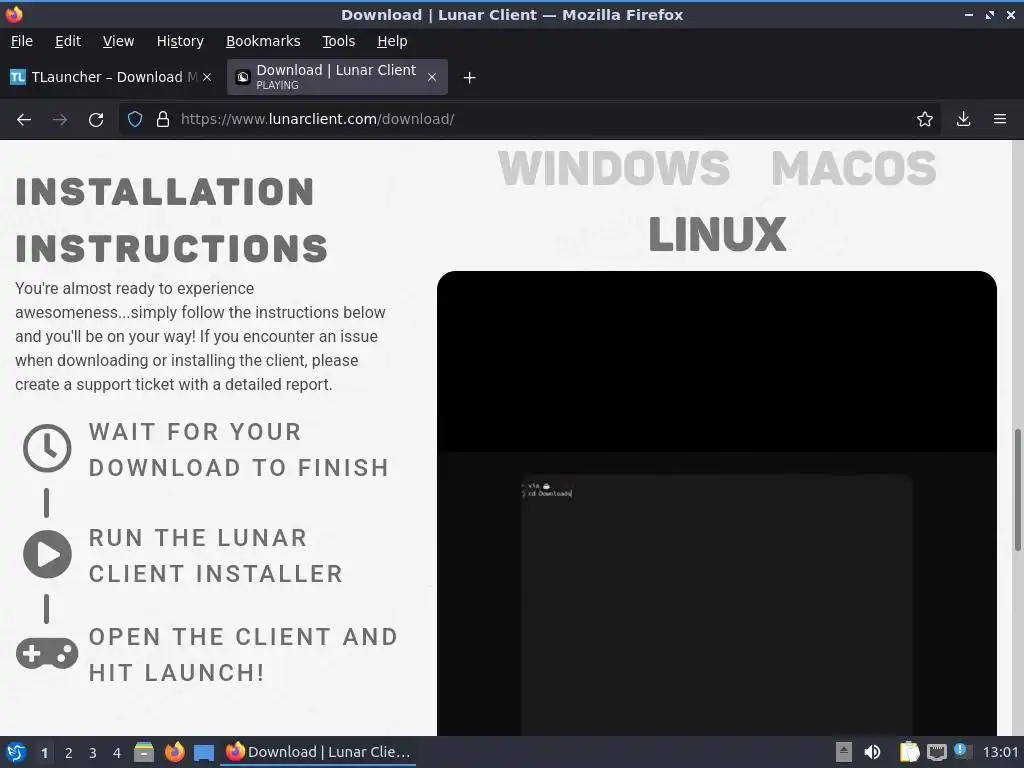Close the TLauncher tab

click(207, 77)
